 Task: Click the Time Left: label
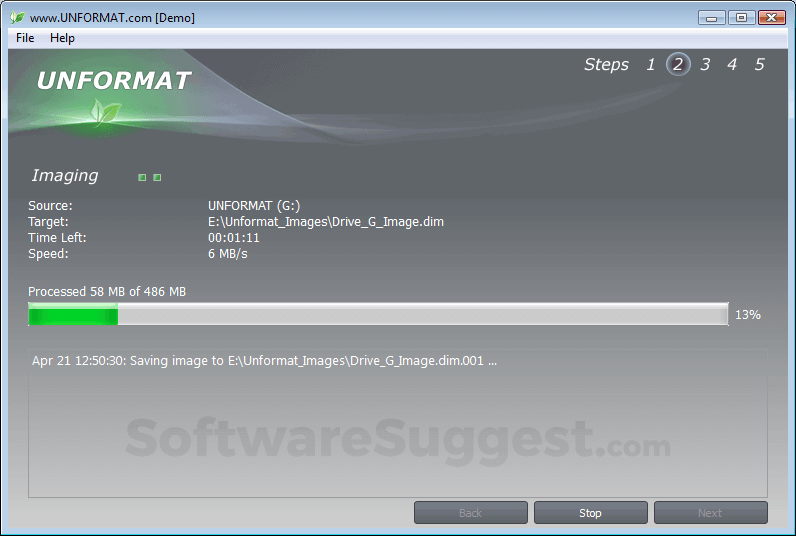[57, 238]
